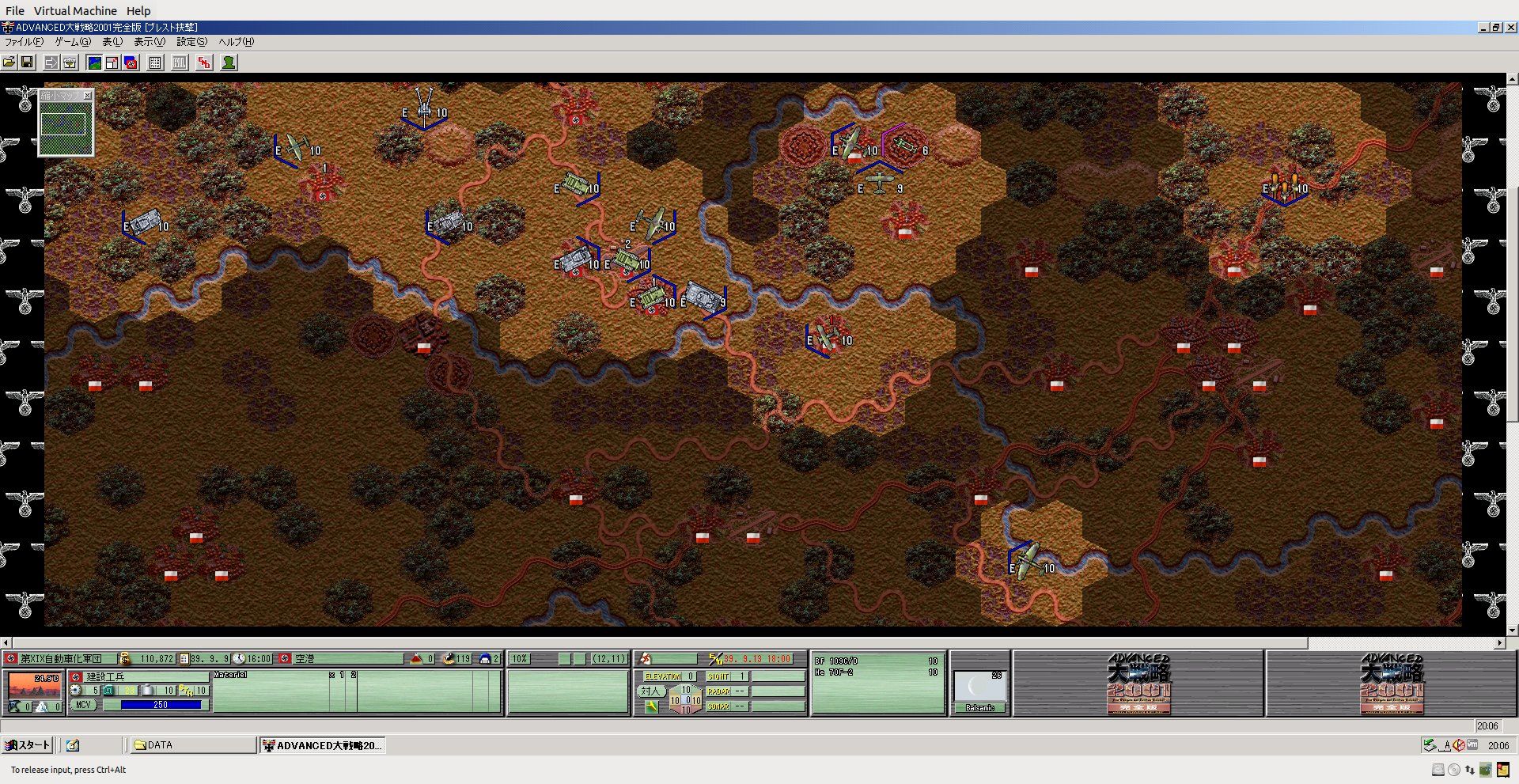1519x784 pixels.
Task: Click the red End turn toolbar icon
Action: click(204, 62)
